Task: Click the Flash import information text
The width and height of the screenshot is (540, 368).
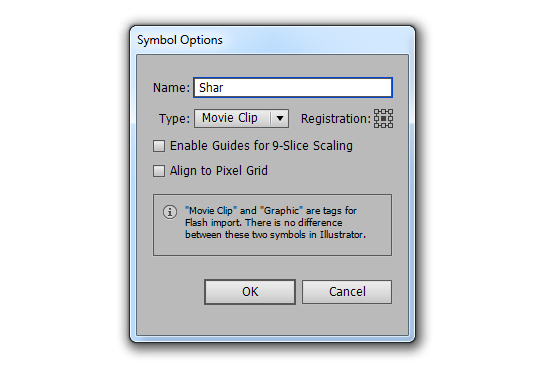Action: pos(275,223)
